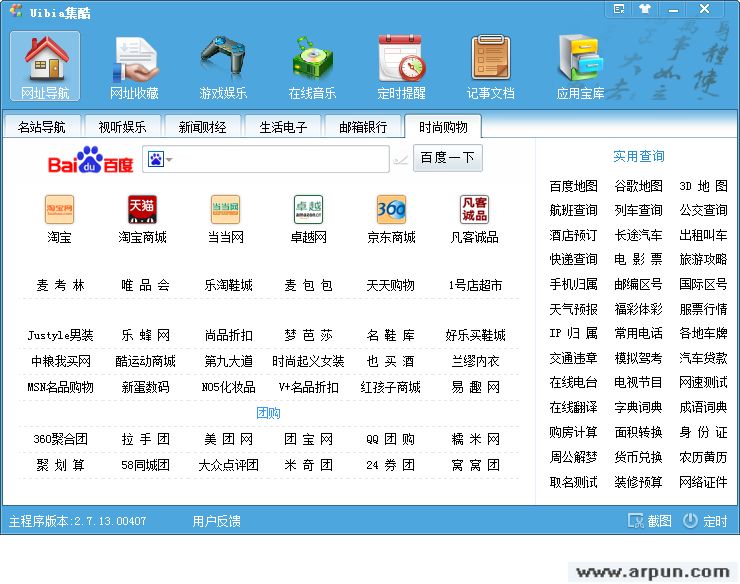The image size is (740, 584).
Task: Expand the search engine paw dropdown
Action: (160, 160)
